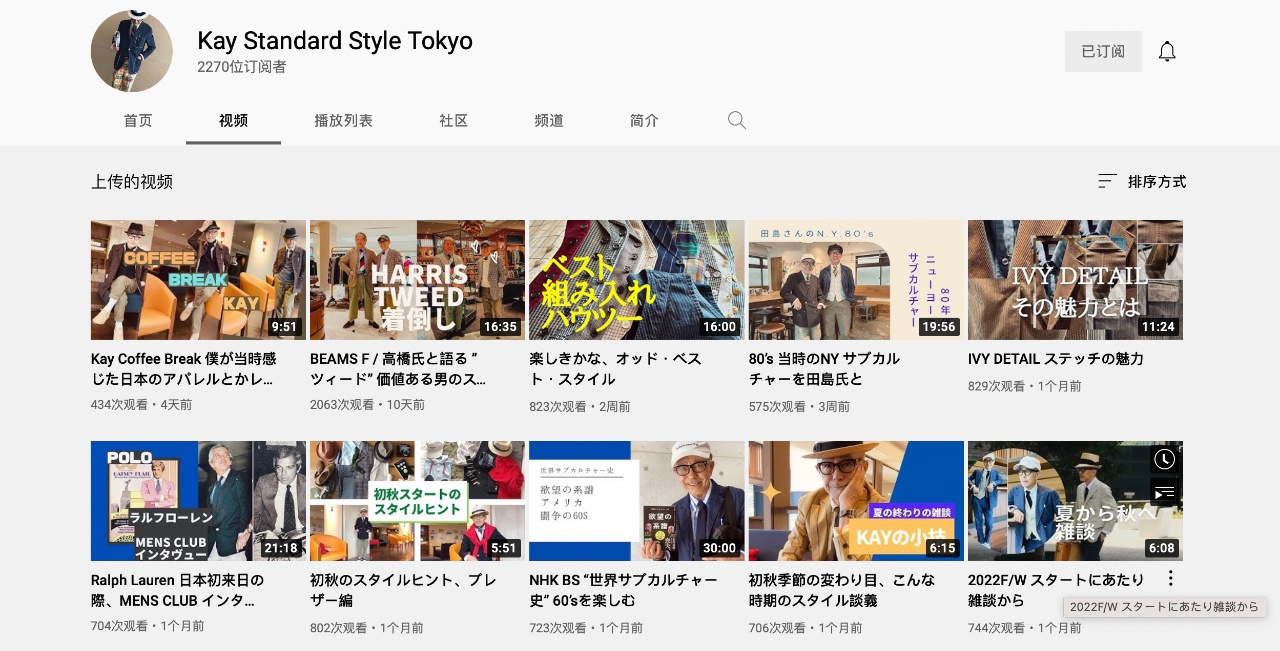Open the 播放列表 tab
Screen dimensions: 1280x651
(343, 120)
